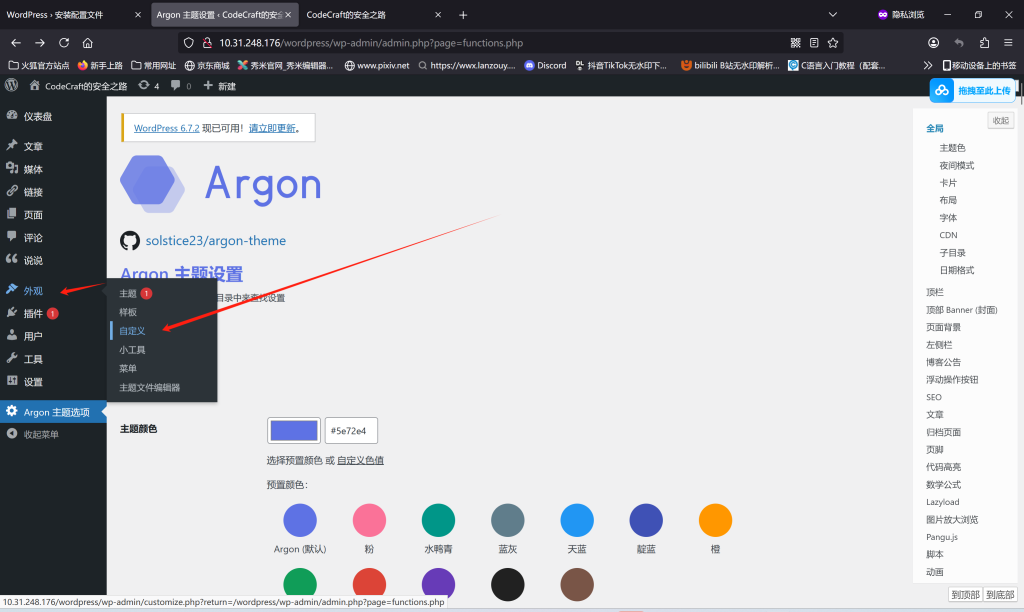Viewport: 1024px width, 612px height.
Task: Open the QR code icon in address bar
Action: (795, 42)
